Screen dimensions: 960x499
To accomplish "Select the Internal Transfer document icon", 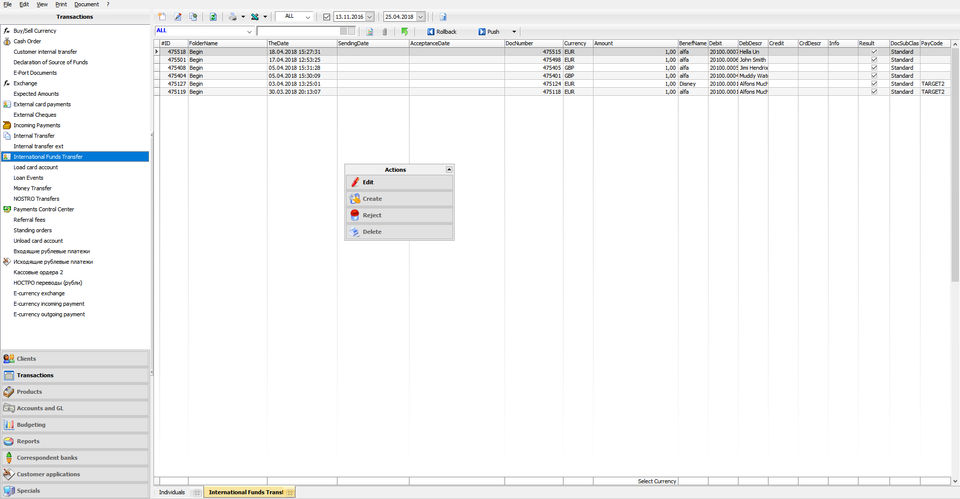I will tap(7, 135).
